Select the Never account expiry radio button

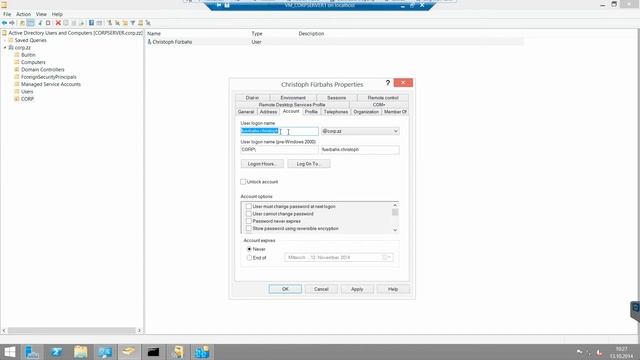click(249, 249)
